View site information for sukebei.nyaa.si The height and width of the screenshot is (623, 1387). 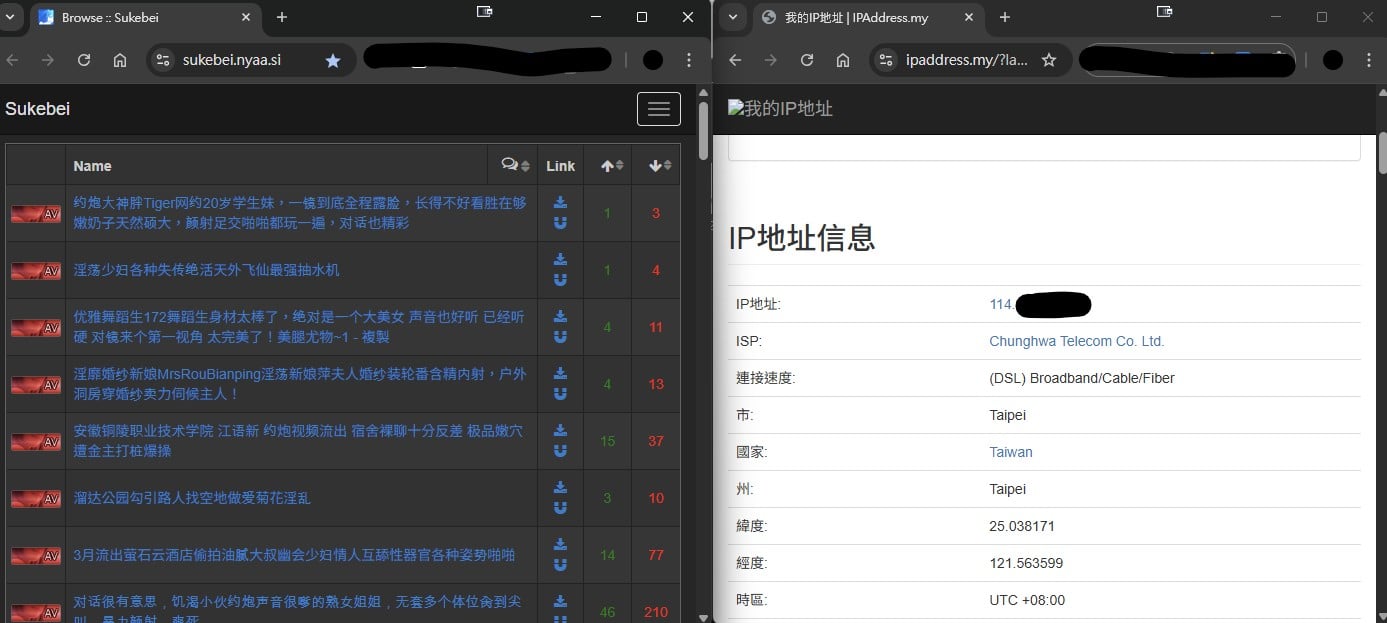click(x=165, y=60)
